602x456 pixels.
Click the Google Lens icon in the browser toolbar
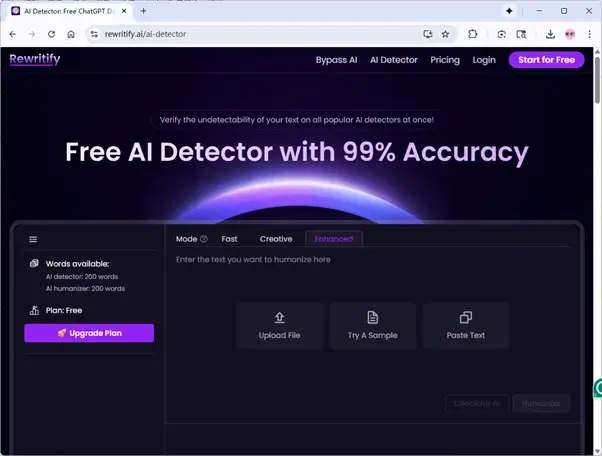(x=501, y=34)
